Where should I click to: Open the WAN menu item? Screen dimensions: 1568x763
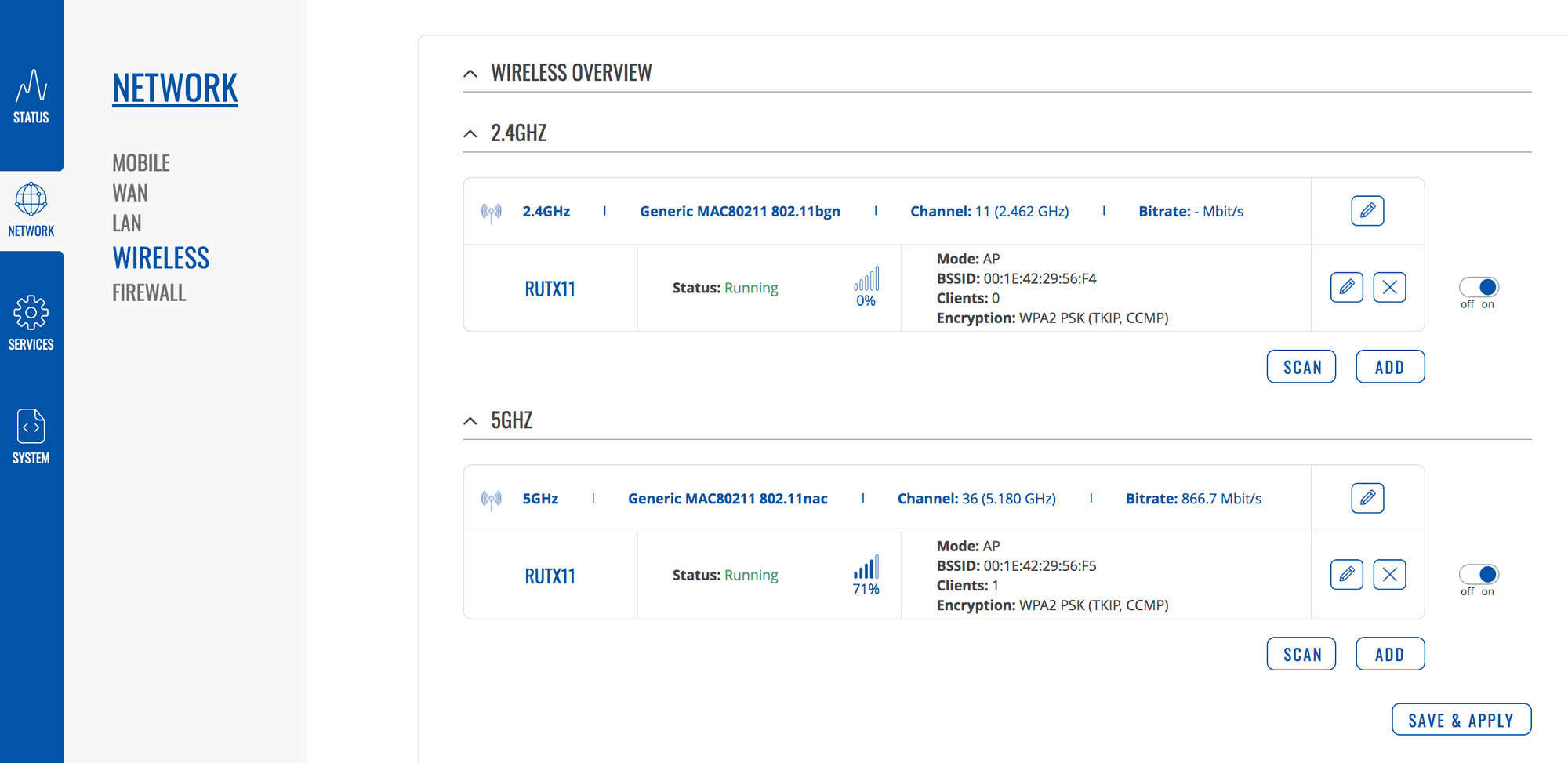coord(130,193)
